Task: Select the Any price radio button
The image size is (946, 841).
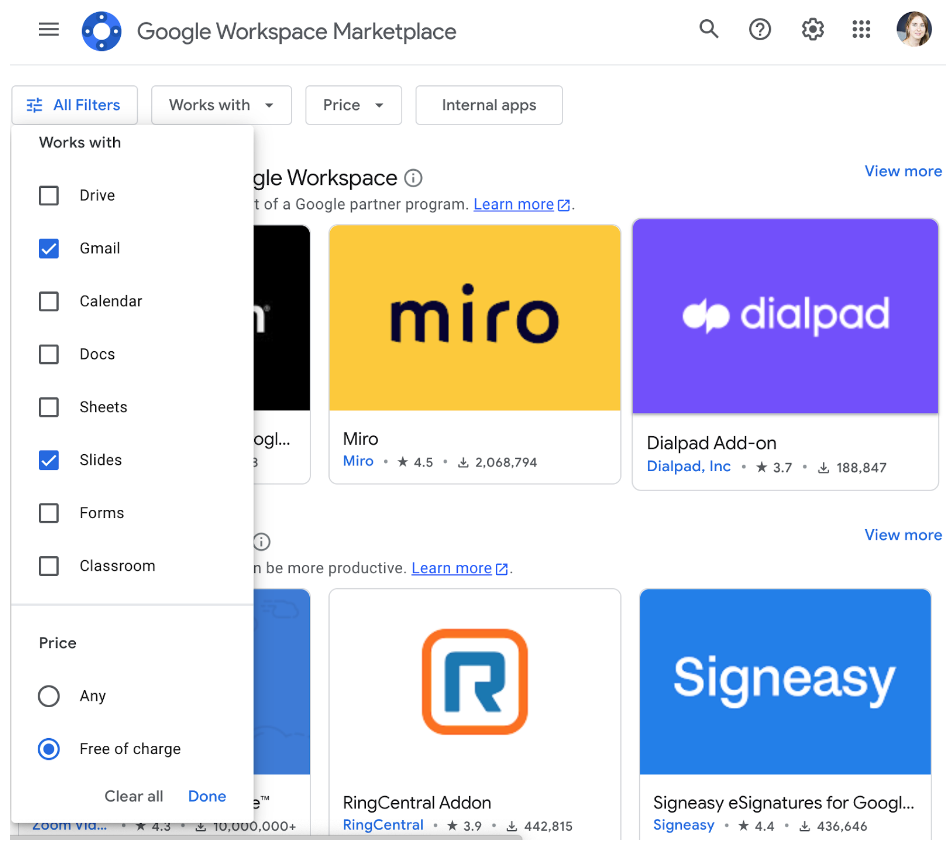Action: coord(49,696)
